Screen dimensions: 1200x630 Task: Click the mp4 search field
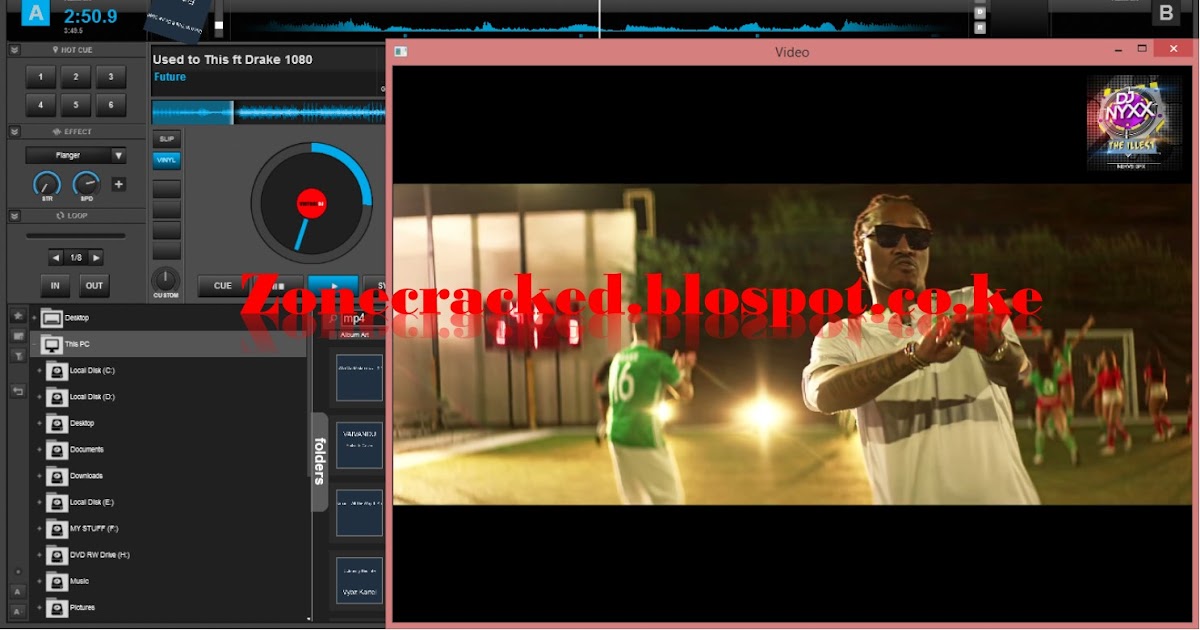click(x=364, y=319)
